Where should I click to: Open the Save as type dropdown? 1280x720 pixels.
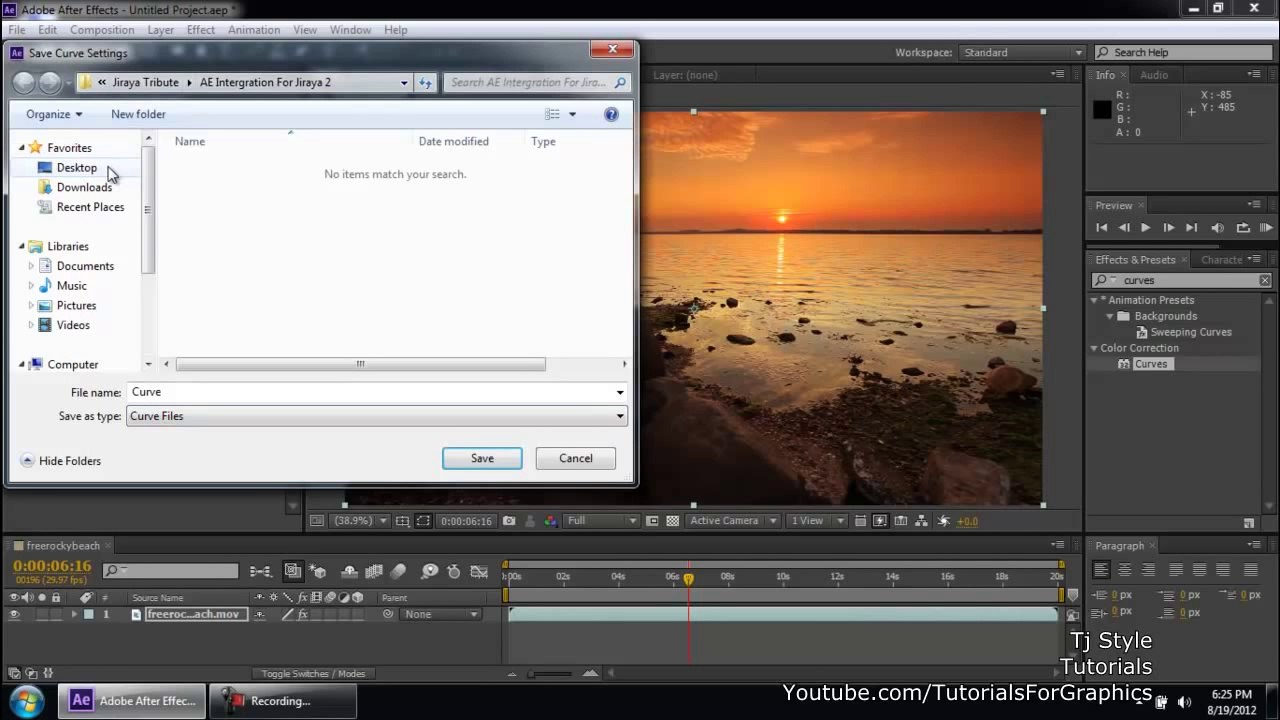[377, 416]
